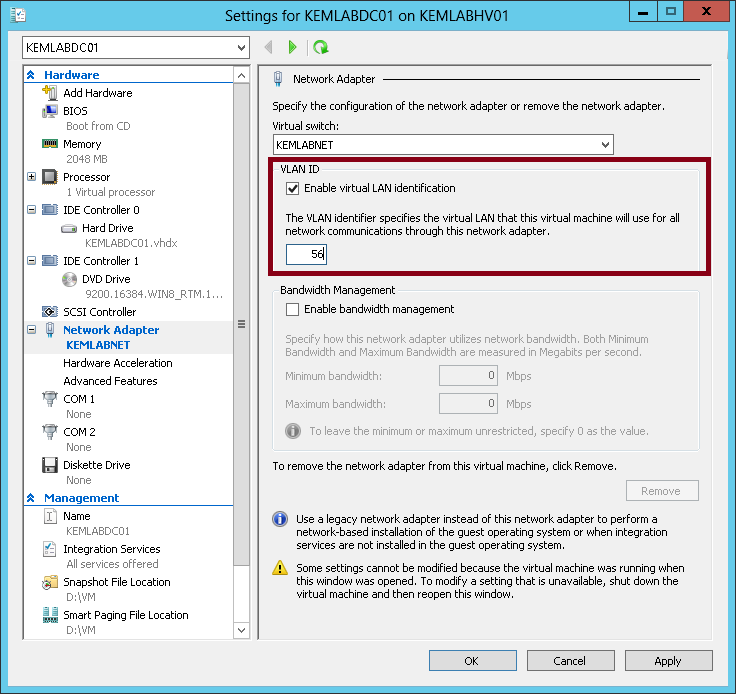Click the Network Adapter header icon
This screenshot has width=736, height=694.
[278, 79]
